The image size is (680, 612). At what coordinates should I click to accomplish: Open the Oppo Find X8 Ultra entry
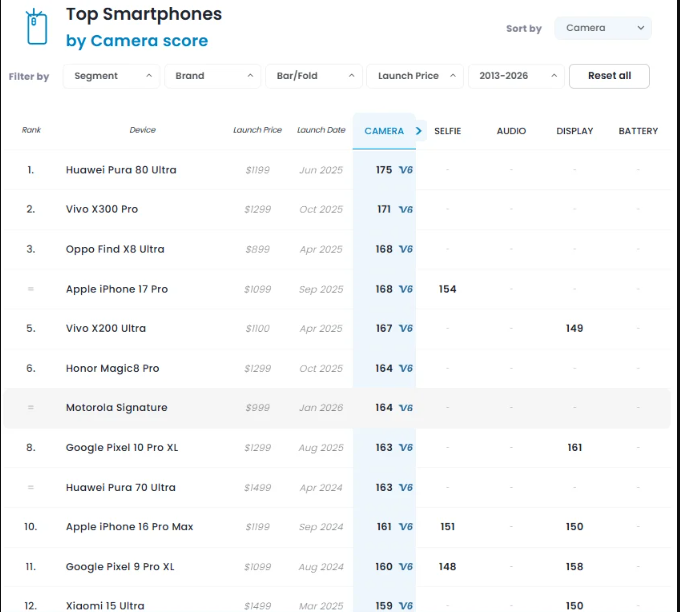click(x=115, y=249)
